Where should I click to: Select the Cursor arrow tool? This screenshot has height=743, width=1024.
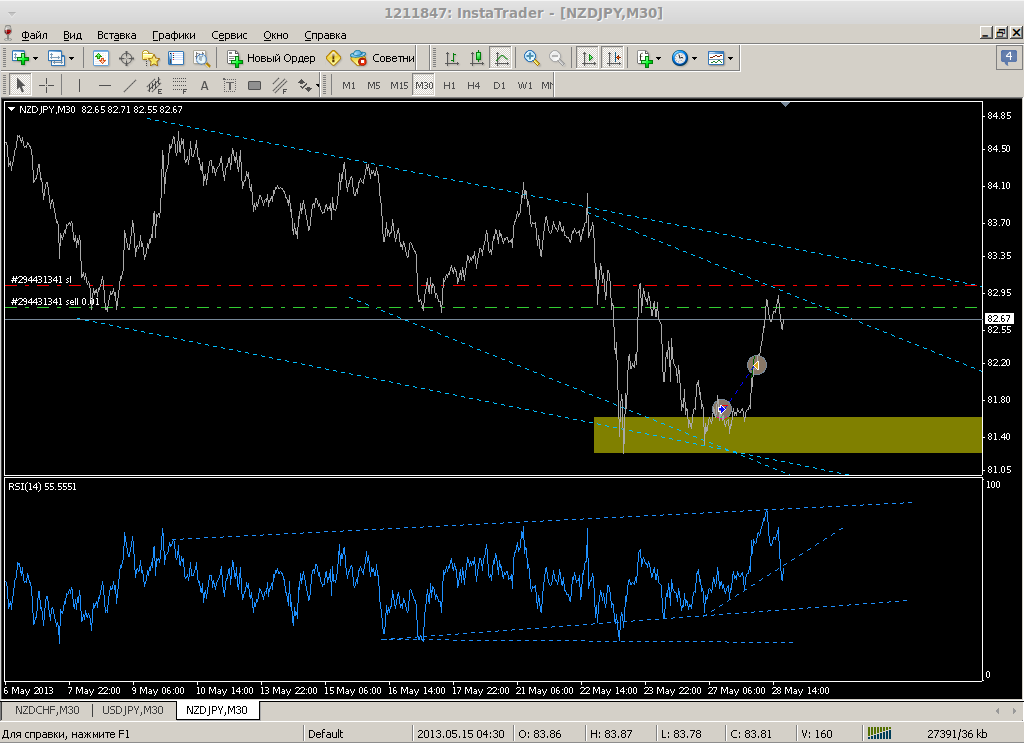[x=20, y=85]
